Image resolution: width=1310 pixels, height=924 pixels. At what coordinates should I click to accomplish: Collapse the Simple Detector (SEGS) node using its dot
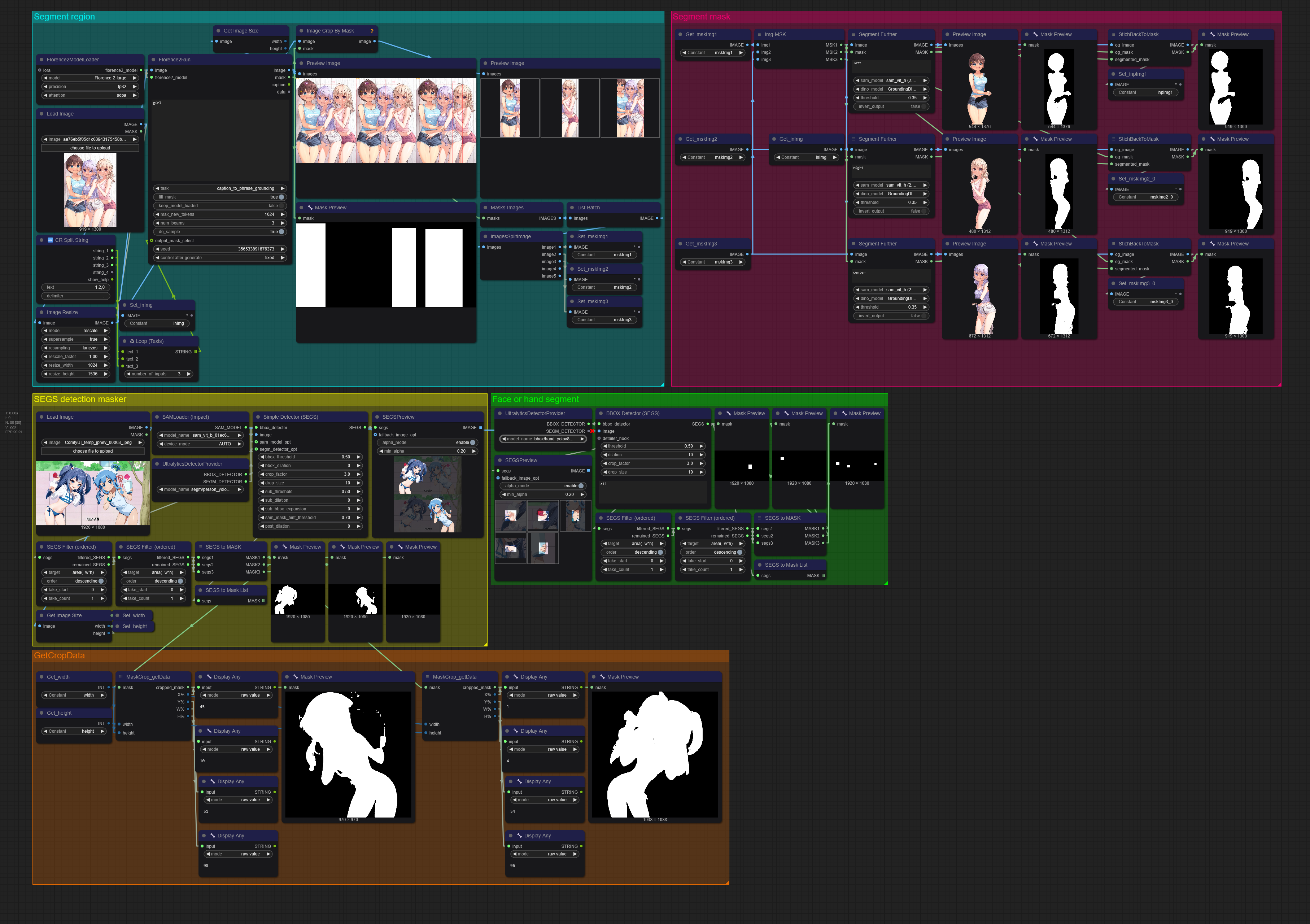(x=258, y=417)
